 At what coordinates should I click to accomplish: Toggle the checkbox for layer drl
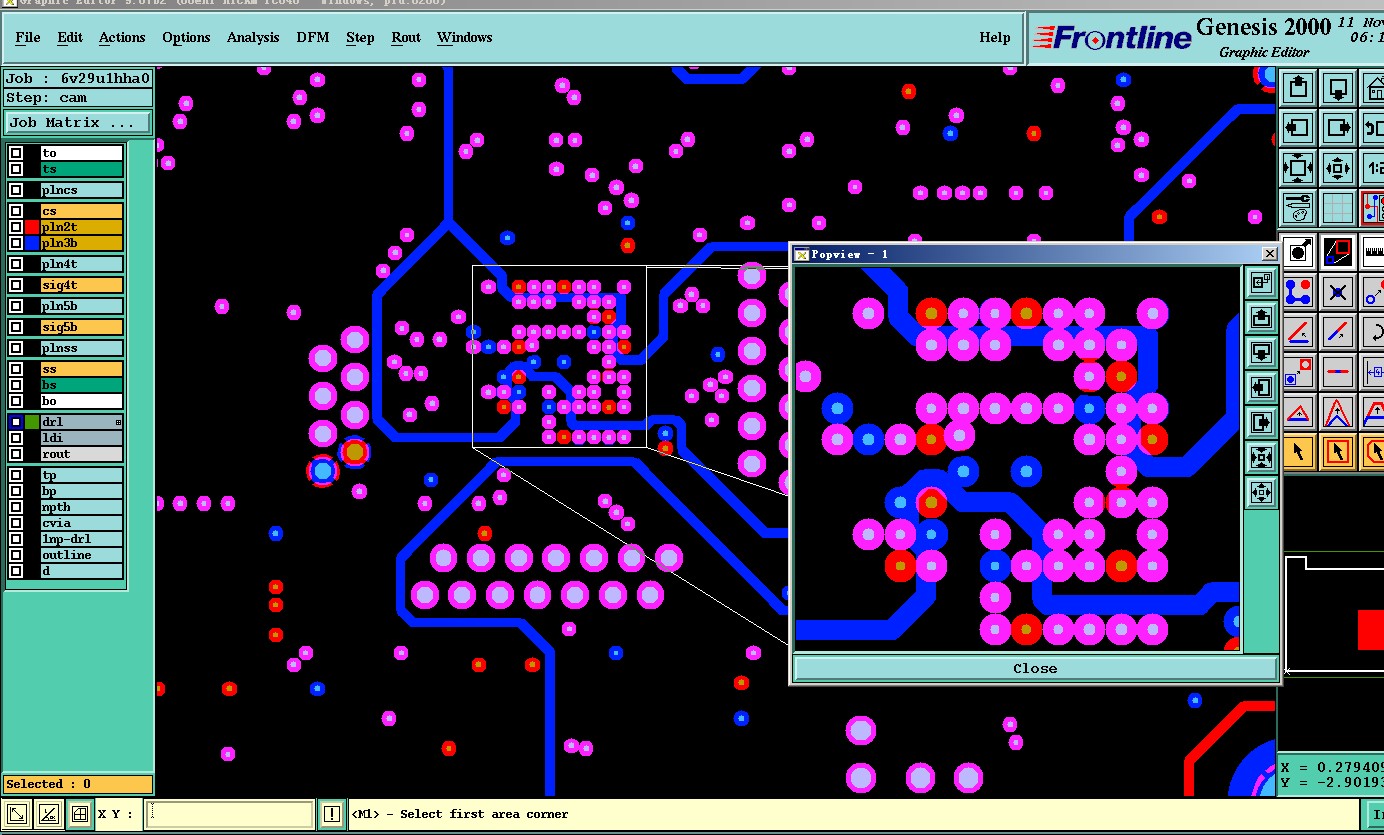(x=16, y=422)
